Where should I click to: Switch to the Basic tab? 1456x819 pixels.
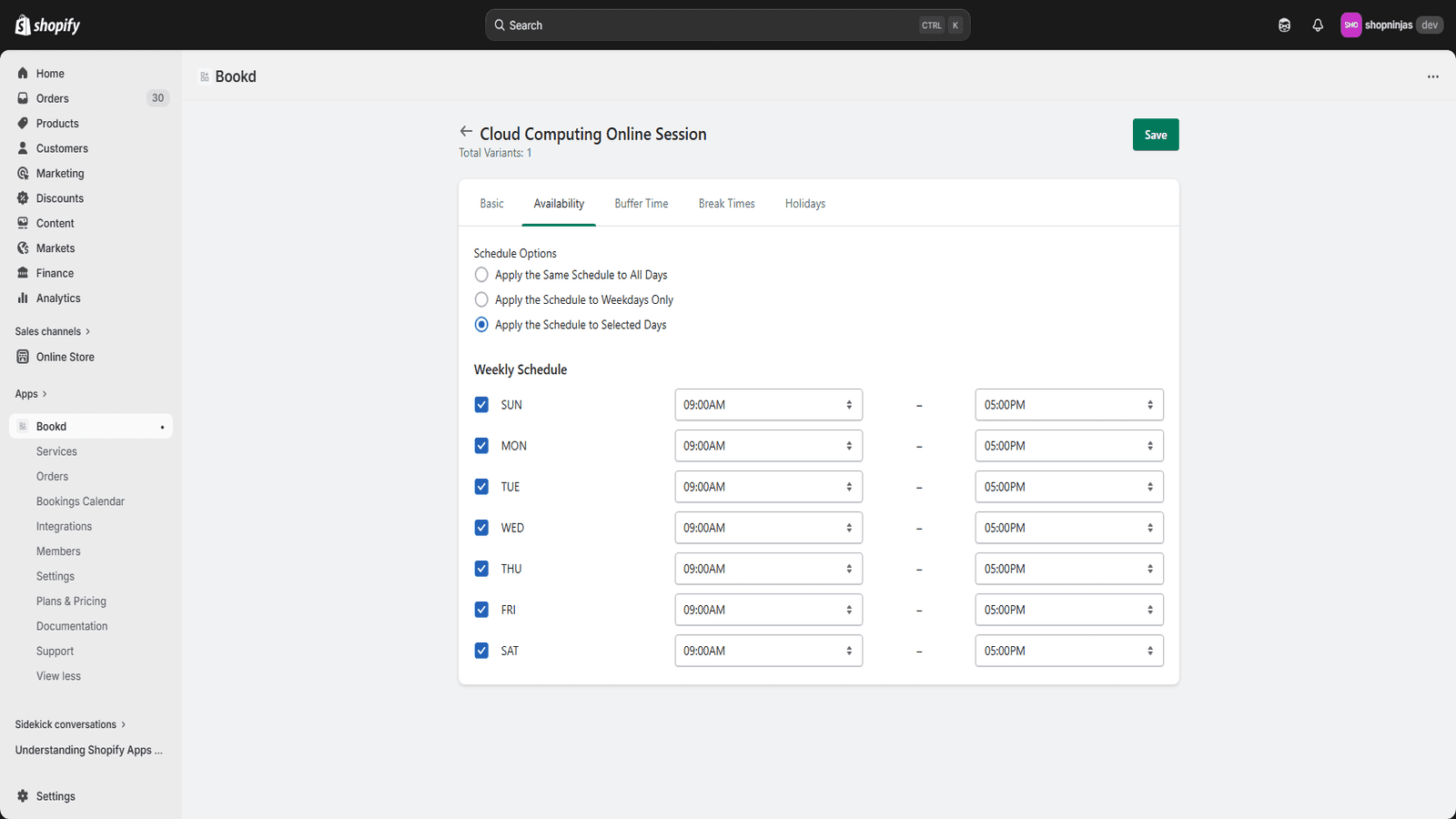tap(491, 204)
